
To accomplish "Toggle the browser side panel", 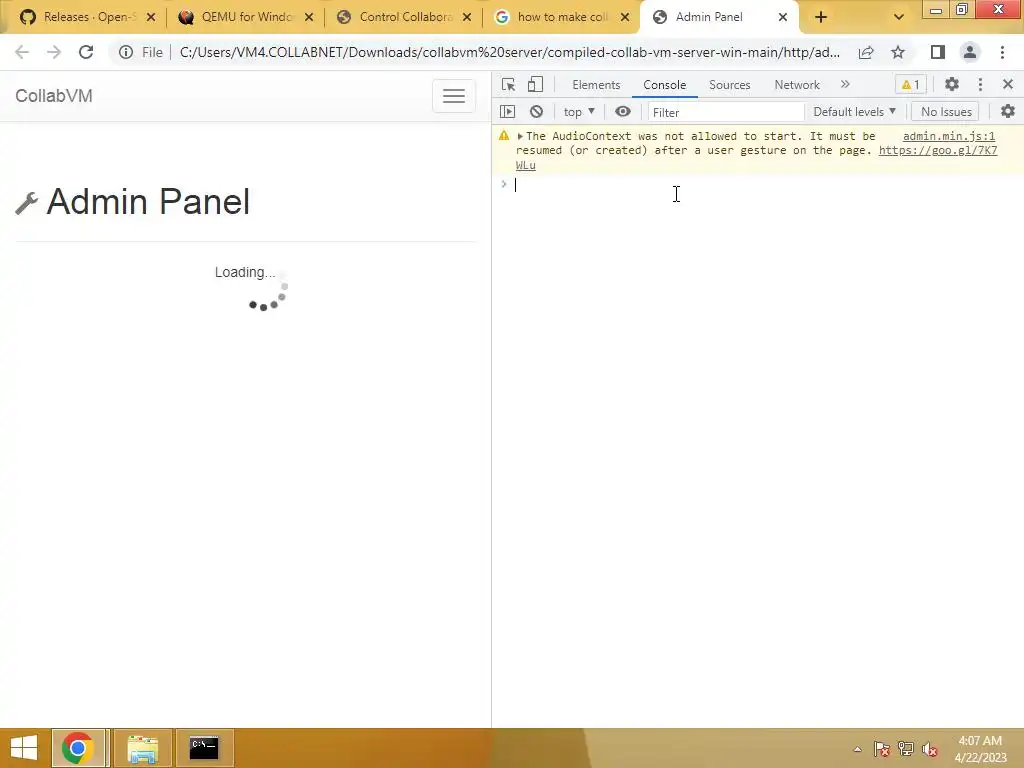I will click(x=938, y=52).
